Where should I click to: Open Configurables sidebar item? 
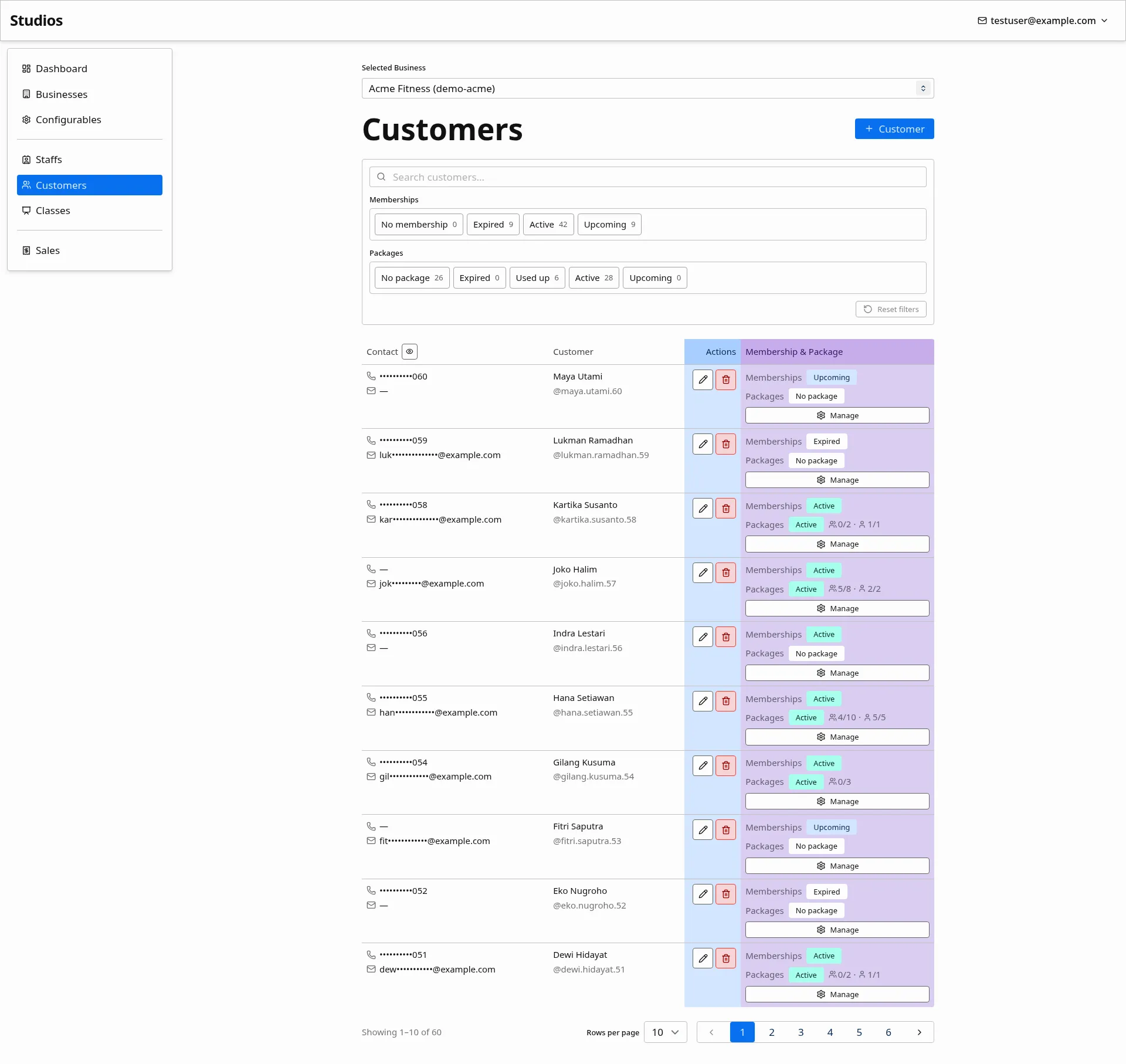(90, 120)
